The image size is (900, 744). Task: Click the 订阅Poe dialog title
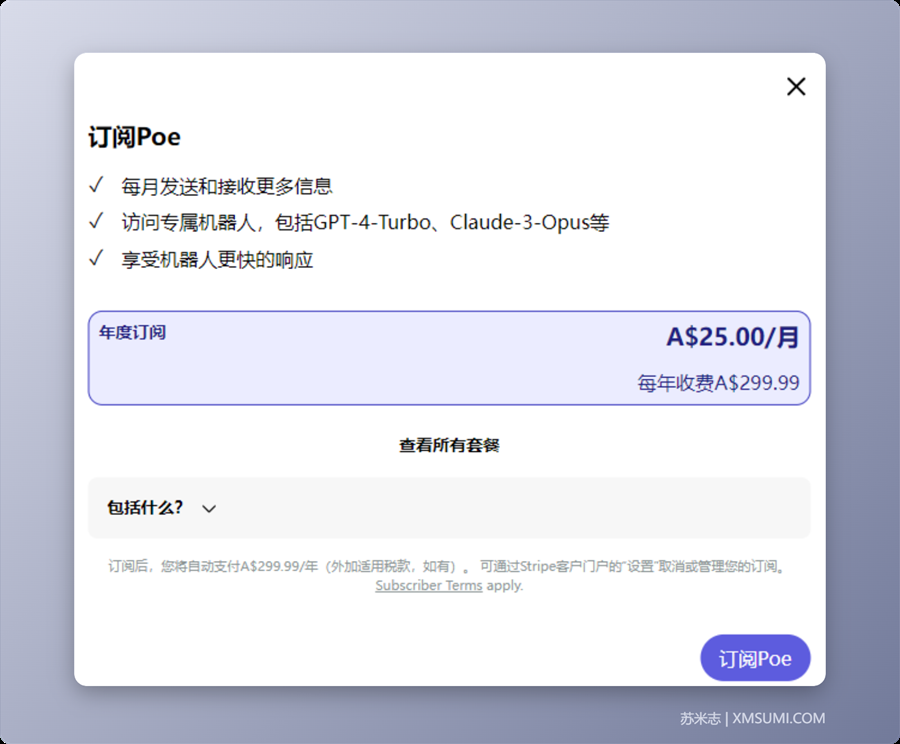click(x=133, y=137)
